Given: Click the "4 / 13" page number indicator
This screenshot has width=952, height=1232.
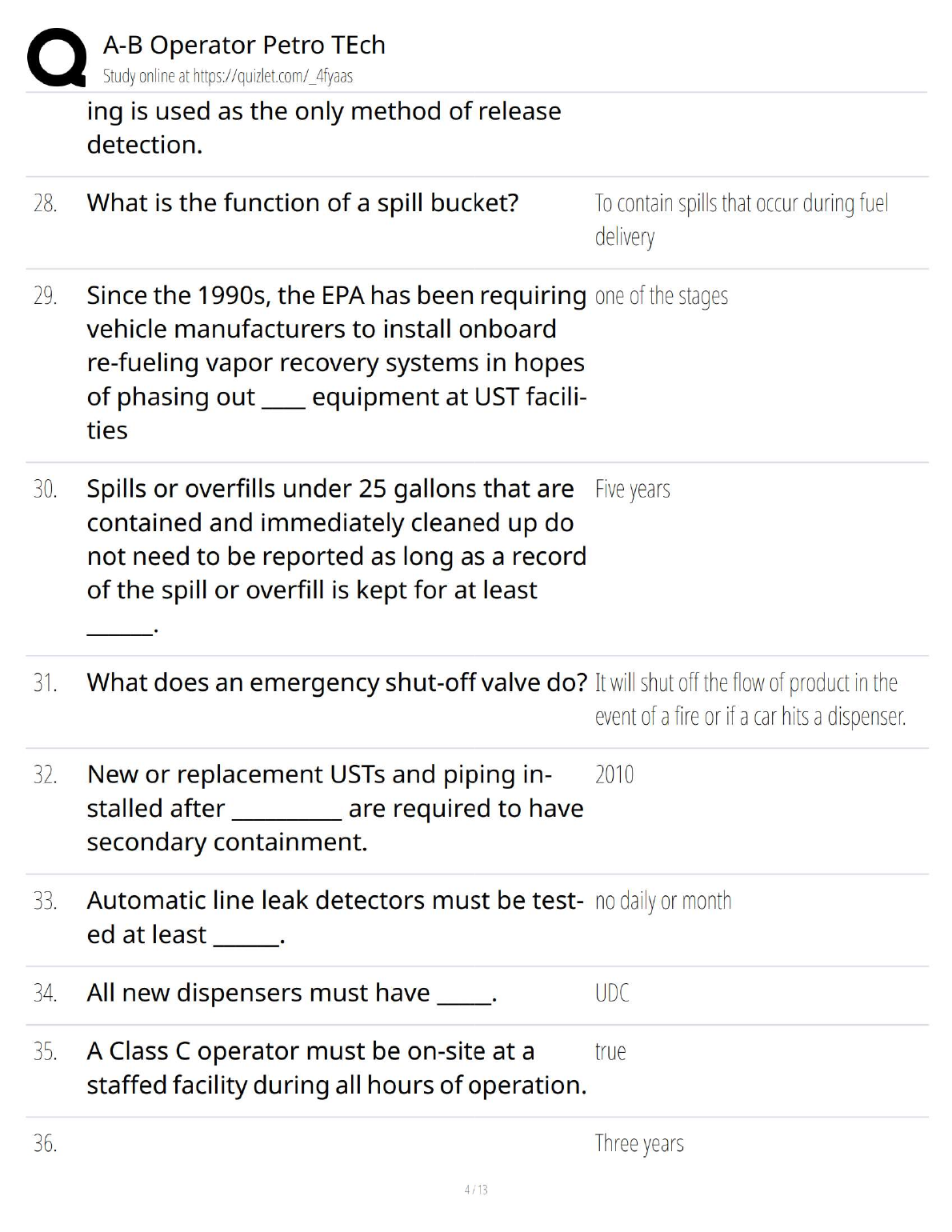Looking at the screenshot, I should 476,1190.
